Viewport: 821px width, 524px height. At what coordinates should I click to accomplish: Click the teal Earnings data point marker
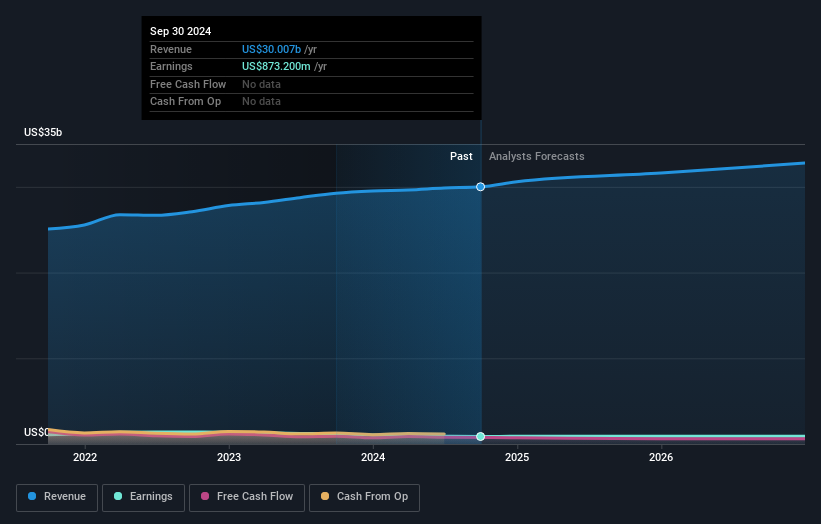click(x=480, y=437)
